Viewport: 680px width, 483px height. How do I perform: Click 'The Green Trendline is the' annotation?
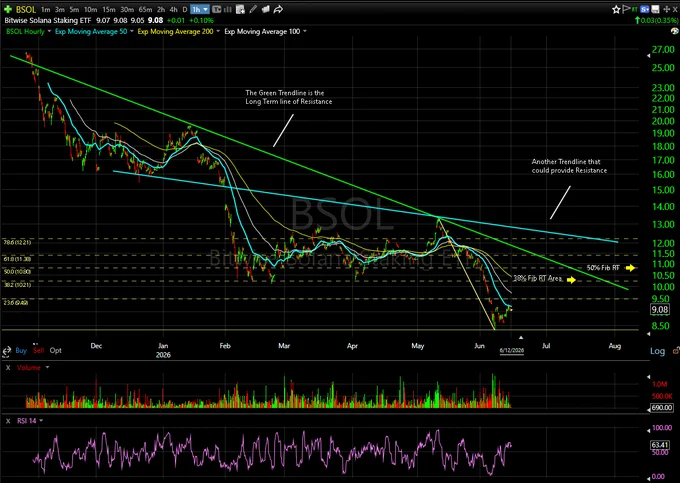point(284,92)
